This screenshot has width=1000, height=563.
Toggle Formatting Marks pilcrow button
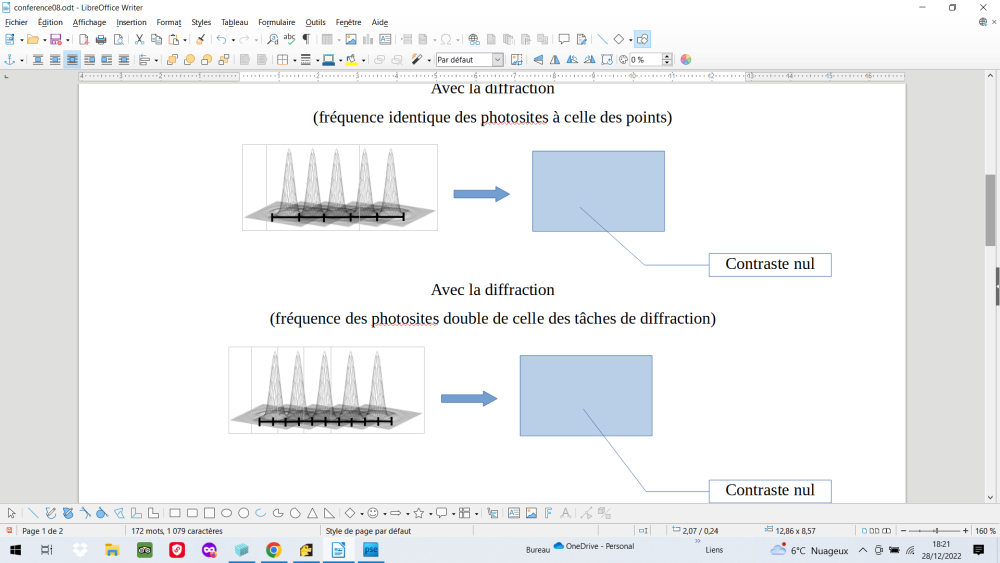tap(306, 40)
